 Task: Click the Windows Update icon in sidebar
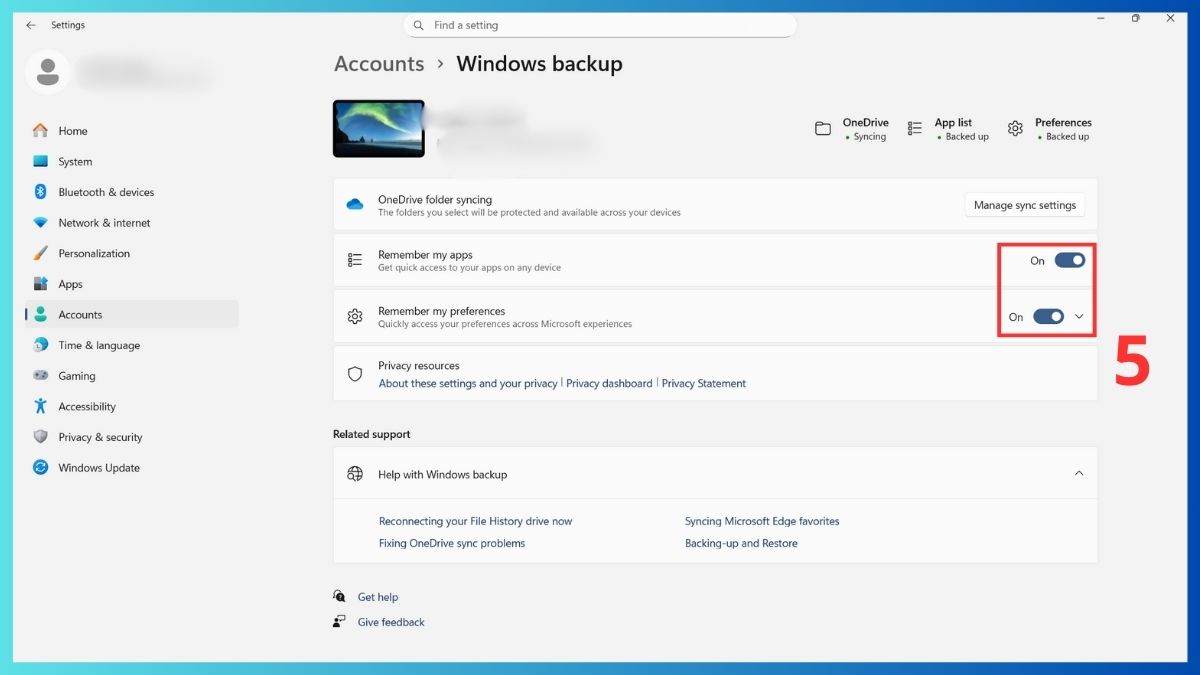click(40, 468)
